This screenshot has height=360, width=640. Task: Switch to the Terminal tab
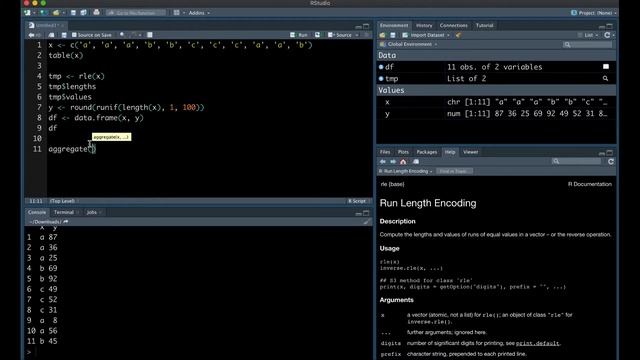(64, 212)
